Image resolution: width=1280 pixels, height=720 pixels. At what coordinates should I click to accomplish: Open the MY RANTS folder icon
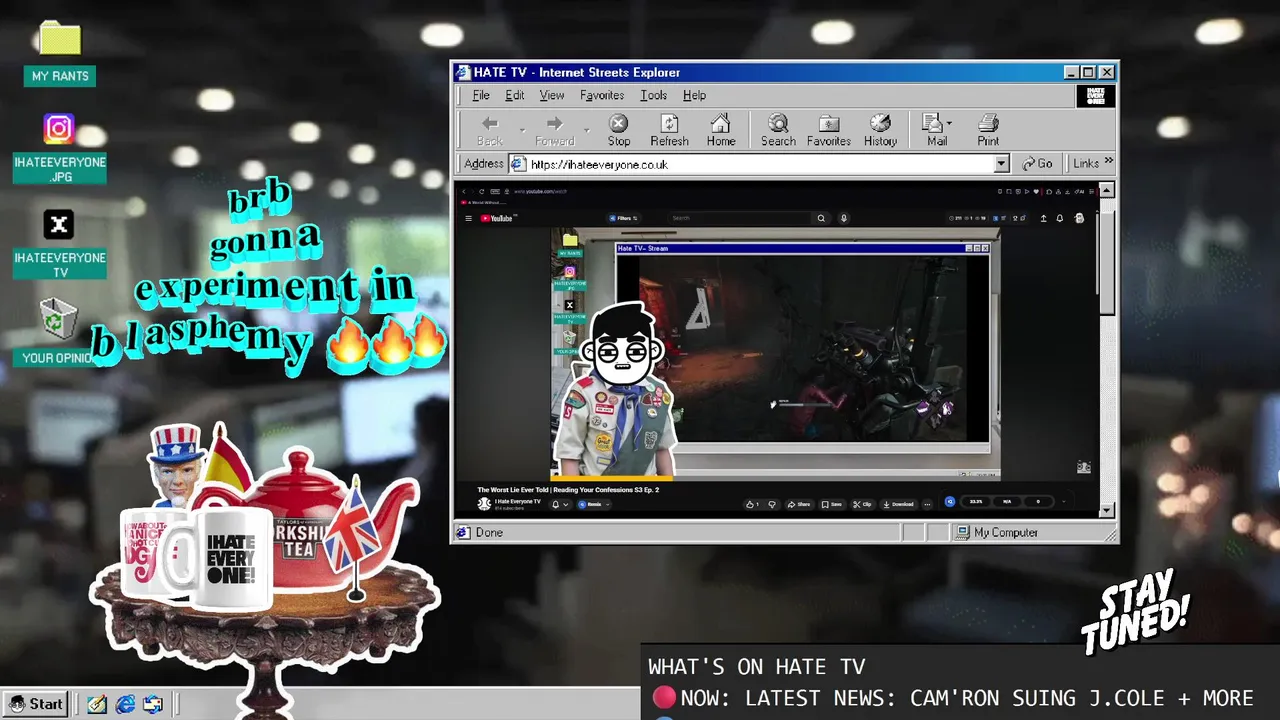60,39
